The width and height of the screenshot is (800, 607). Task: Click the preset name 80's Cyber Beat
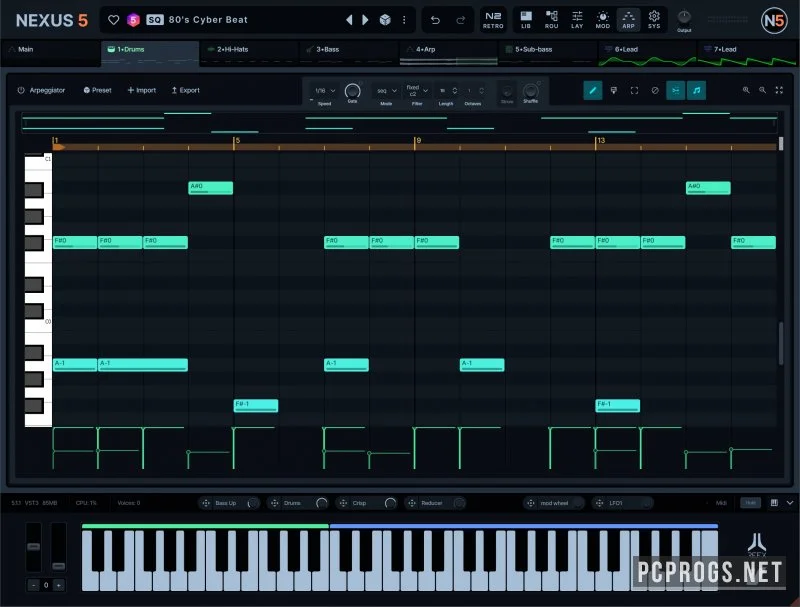(208, 20)
